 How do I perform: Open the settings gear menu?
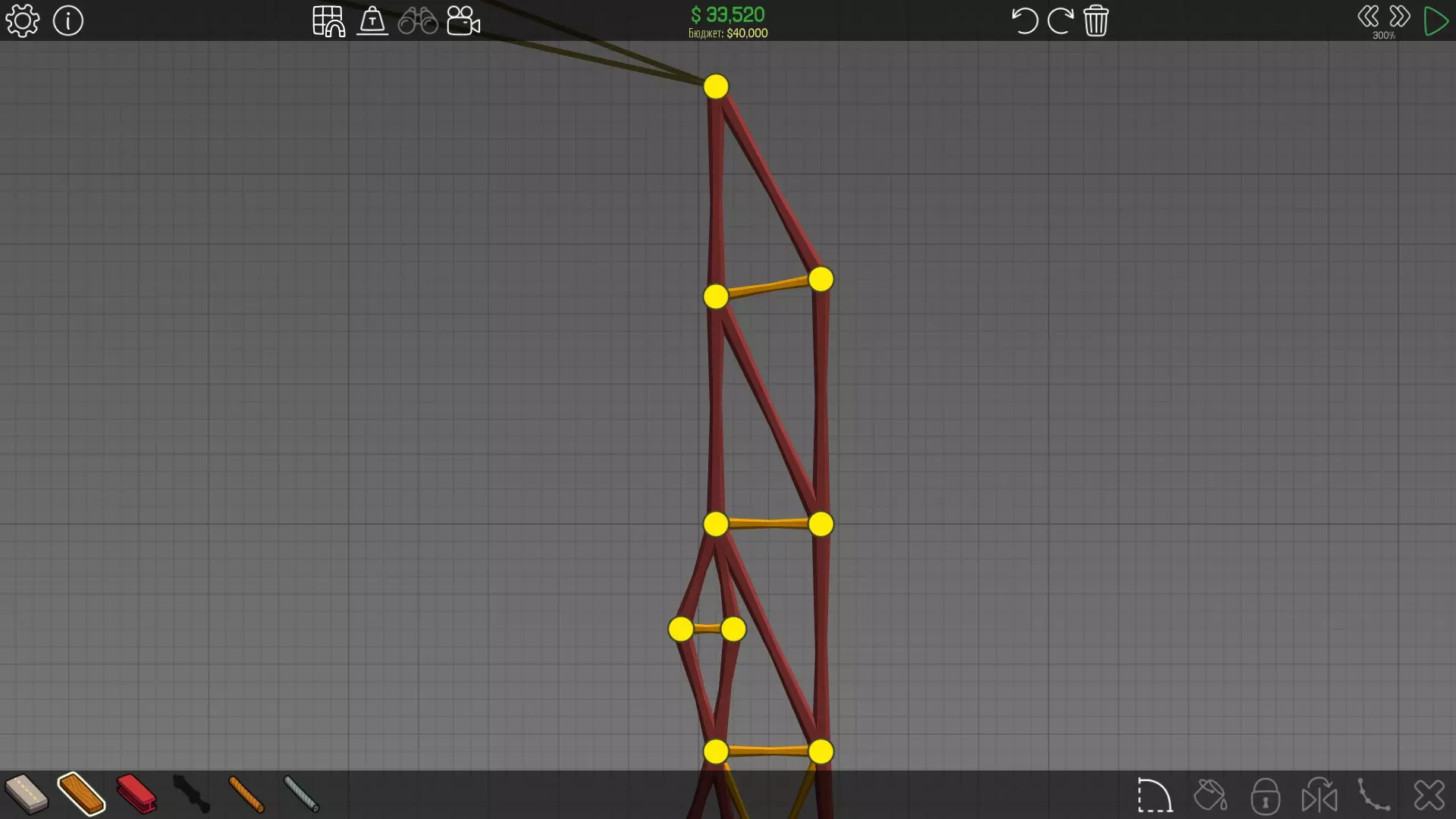(x=22, y=20)
